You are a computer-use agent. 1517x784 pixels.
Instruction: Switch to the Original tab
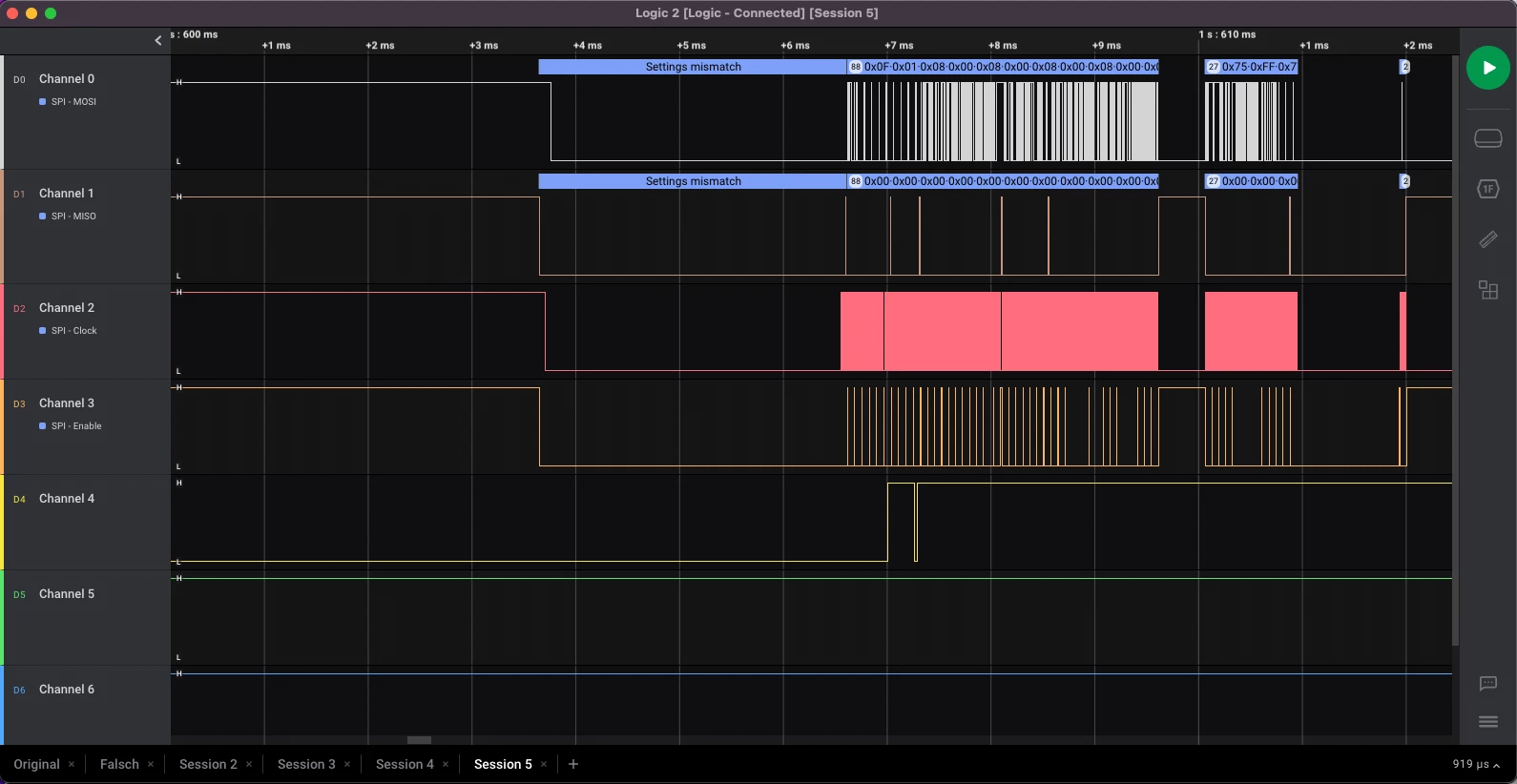click(36, 764)
